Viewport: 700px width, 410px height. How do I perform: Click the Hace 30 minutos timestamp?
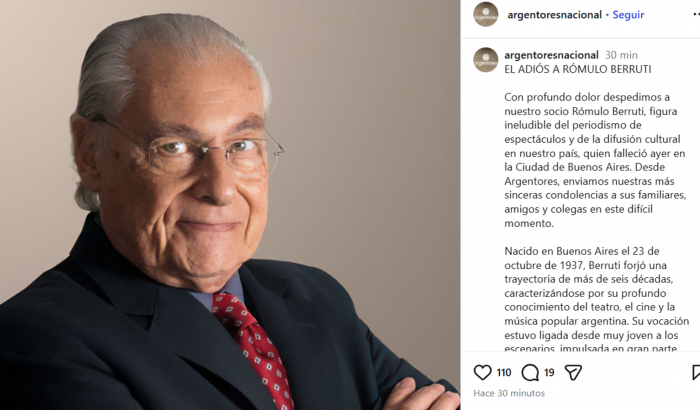(509, 393)
